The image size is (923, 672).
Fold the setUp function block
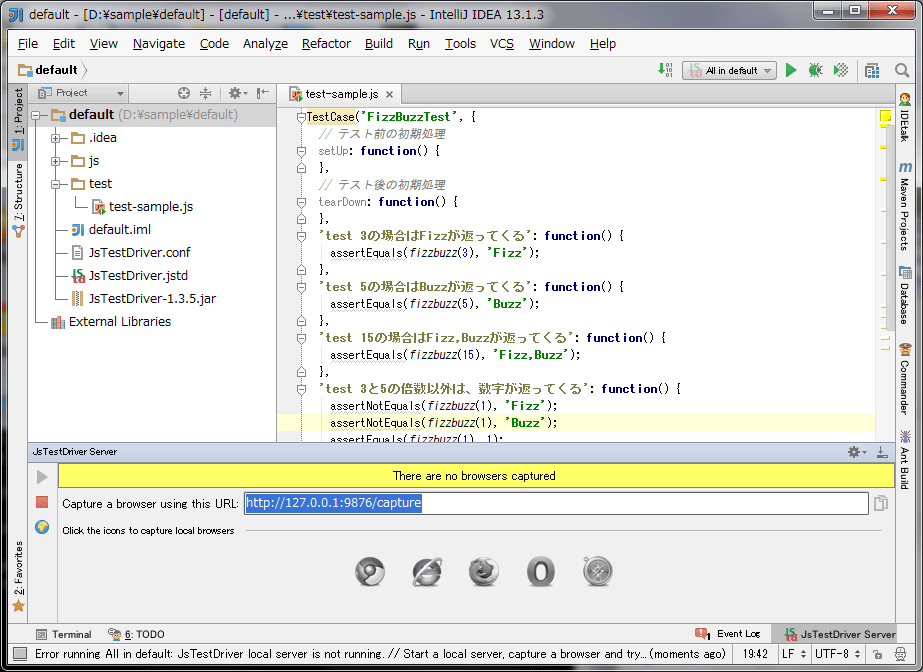(301, 151)
